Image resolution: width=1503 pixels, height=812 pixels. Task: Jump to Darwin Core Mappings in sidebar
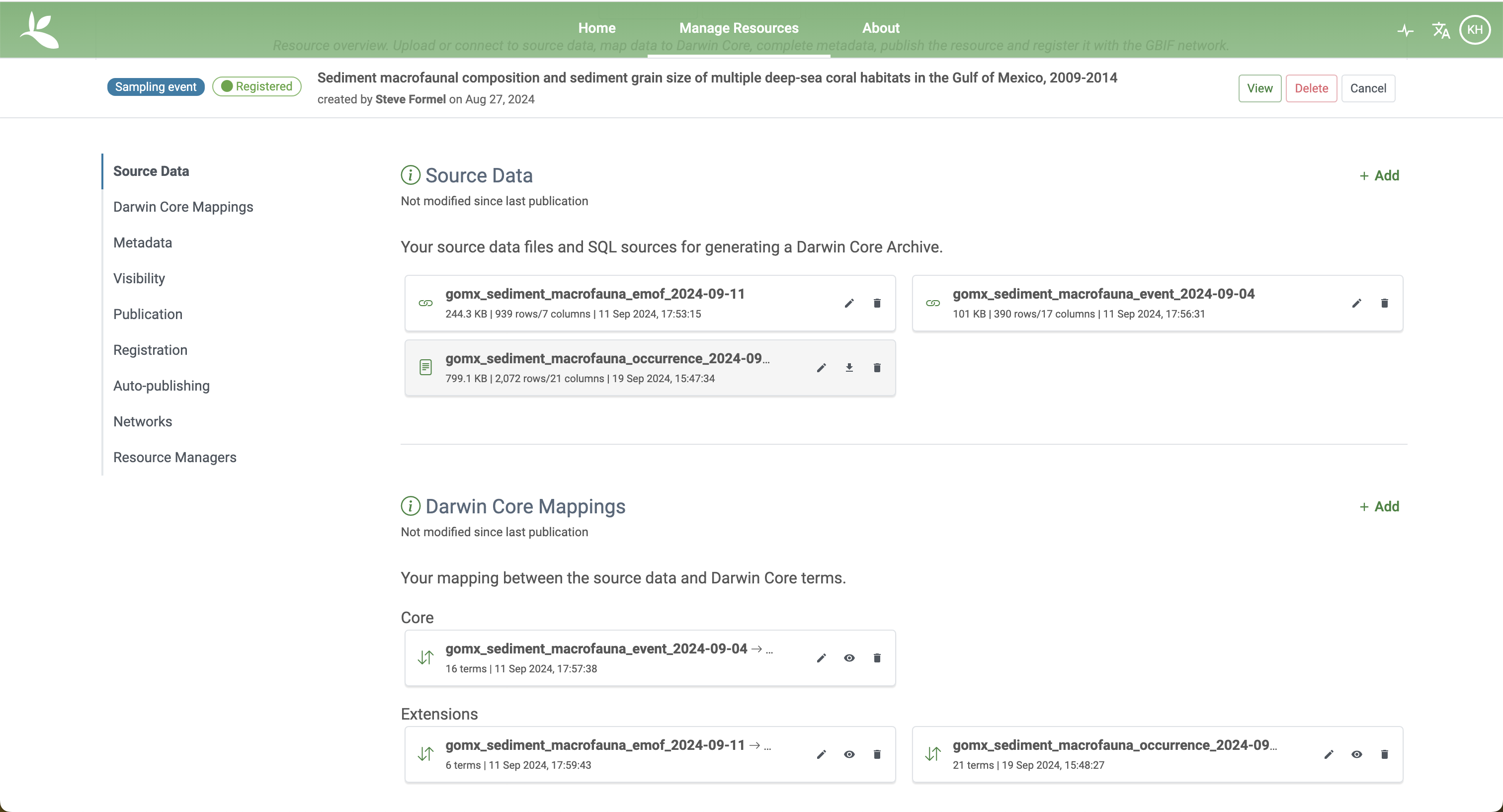pyautogui.click(x=183, y=207)
